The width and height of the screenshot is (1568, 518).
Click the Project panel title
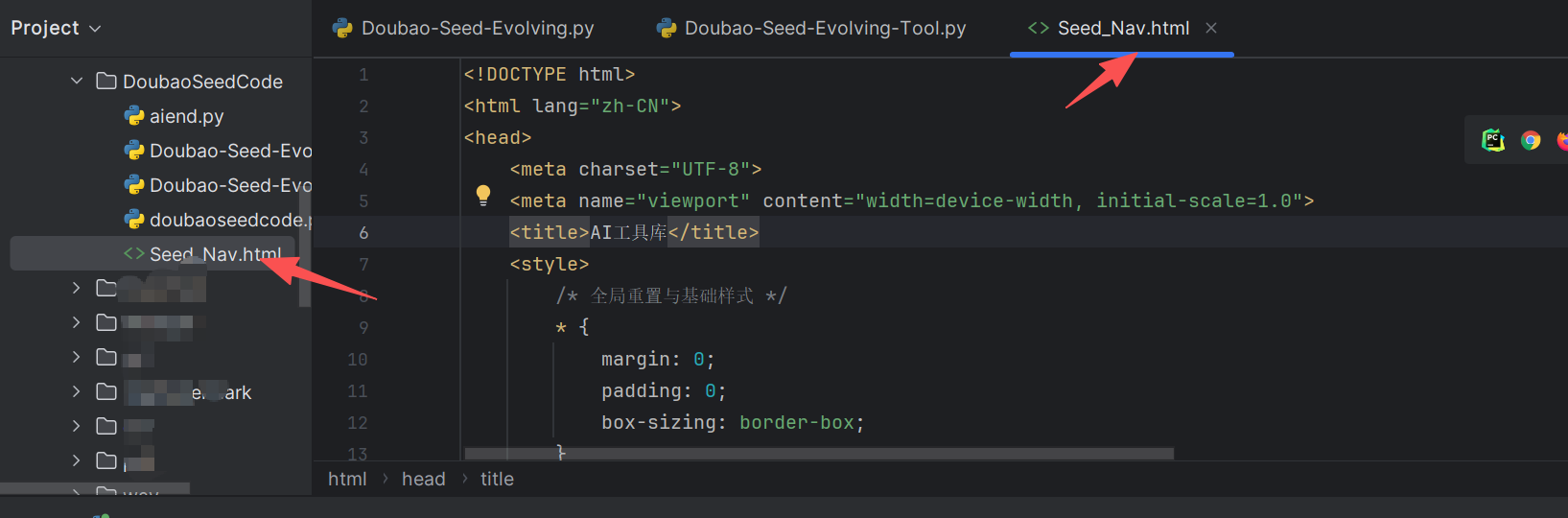click(x=45, y=29)
